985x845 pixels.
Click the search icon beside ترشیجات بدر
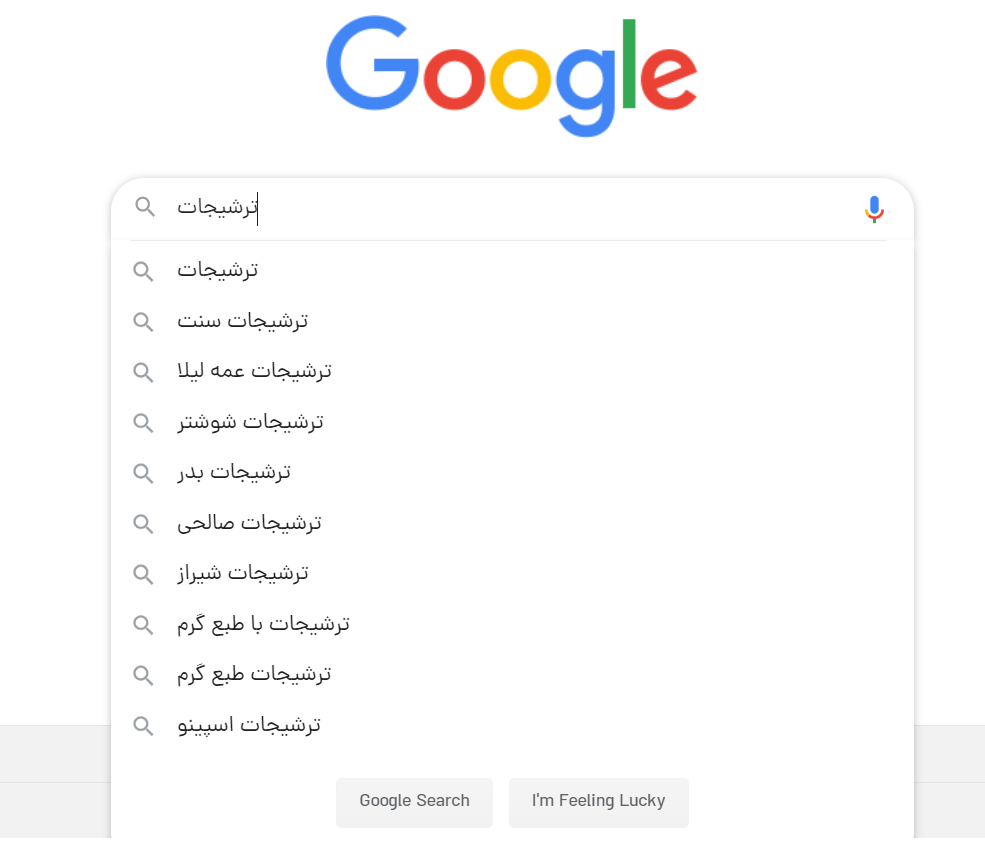143,472
